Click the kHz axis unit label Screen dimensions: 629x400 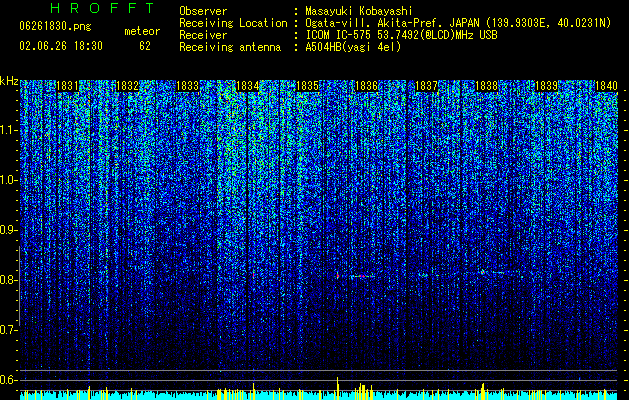(x=9, y=81)
